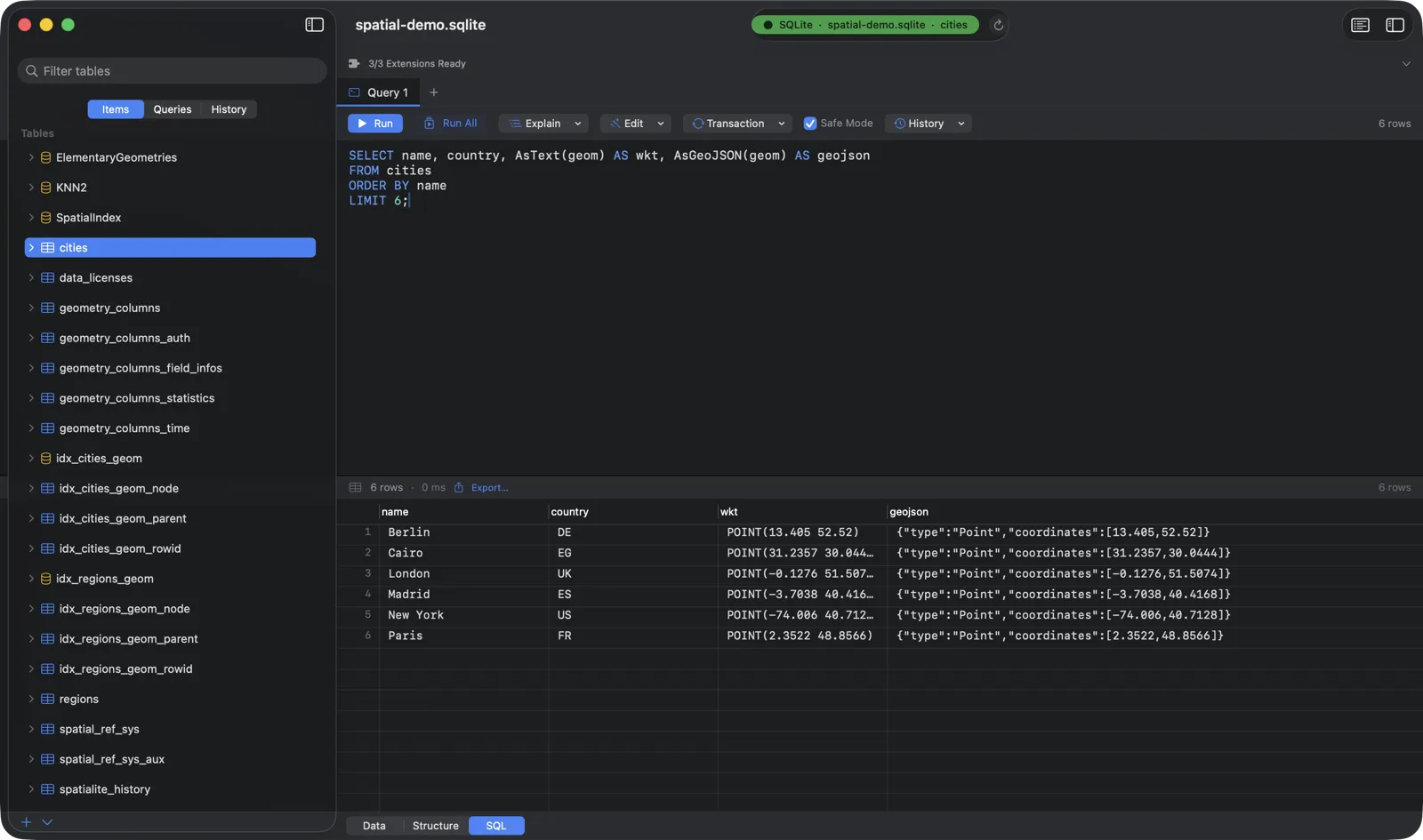
Task: Click the search magnifier icon
Action: [x=32, y=71]
